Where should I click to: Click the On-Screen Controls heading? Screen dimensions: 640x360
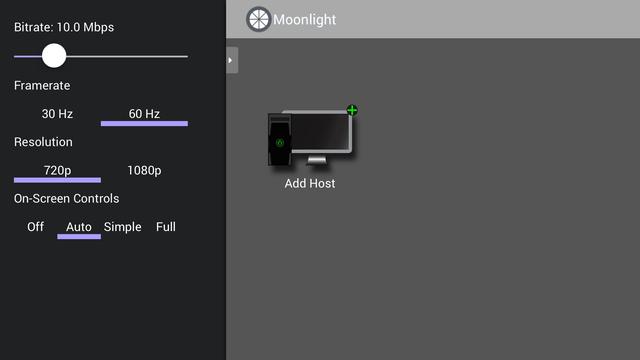tap(67, 199)
